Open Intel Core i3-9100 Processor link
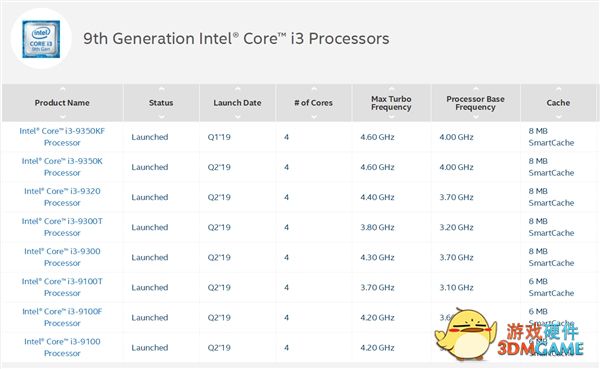This screenshot has height=369, width=600. [x=62, y=347]
